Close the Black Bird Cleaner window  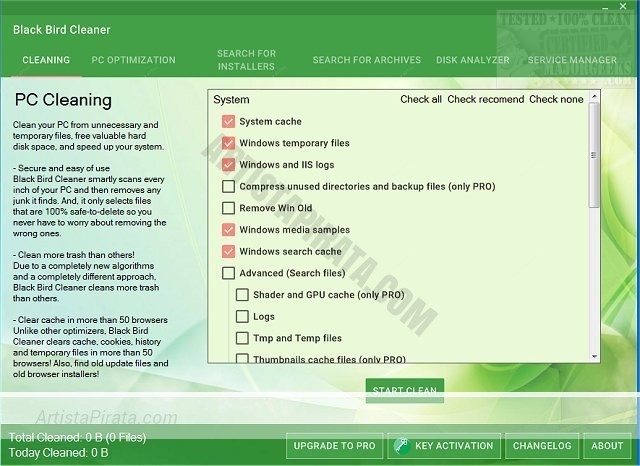pos(623,6)
